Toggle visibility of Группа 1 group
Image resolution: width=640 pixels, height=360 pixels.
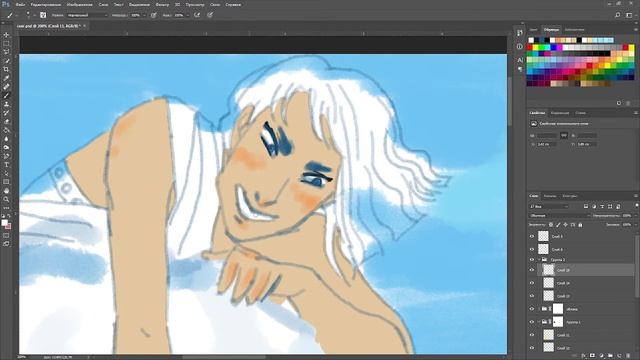(x=532, y=322)
